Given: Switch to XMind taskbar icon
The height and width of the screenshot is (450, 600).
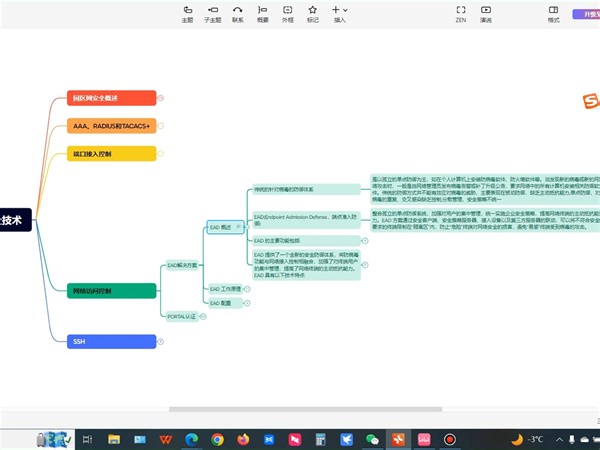Looking at the screenshot, I should pyautogui.click(x=398, y=439).
